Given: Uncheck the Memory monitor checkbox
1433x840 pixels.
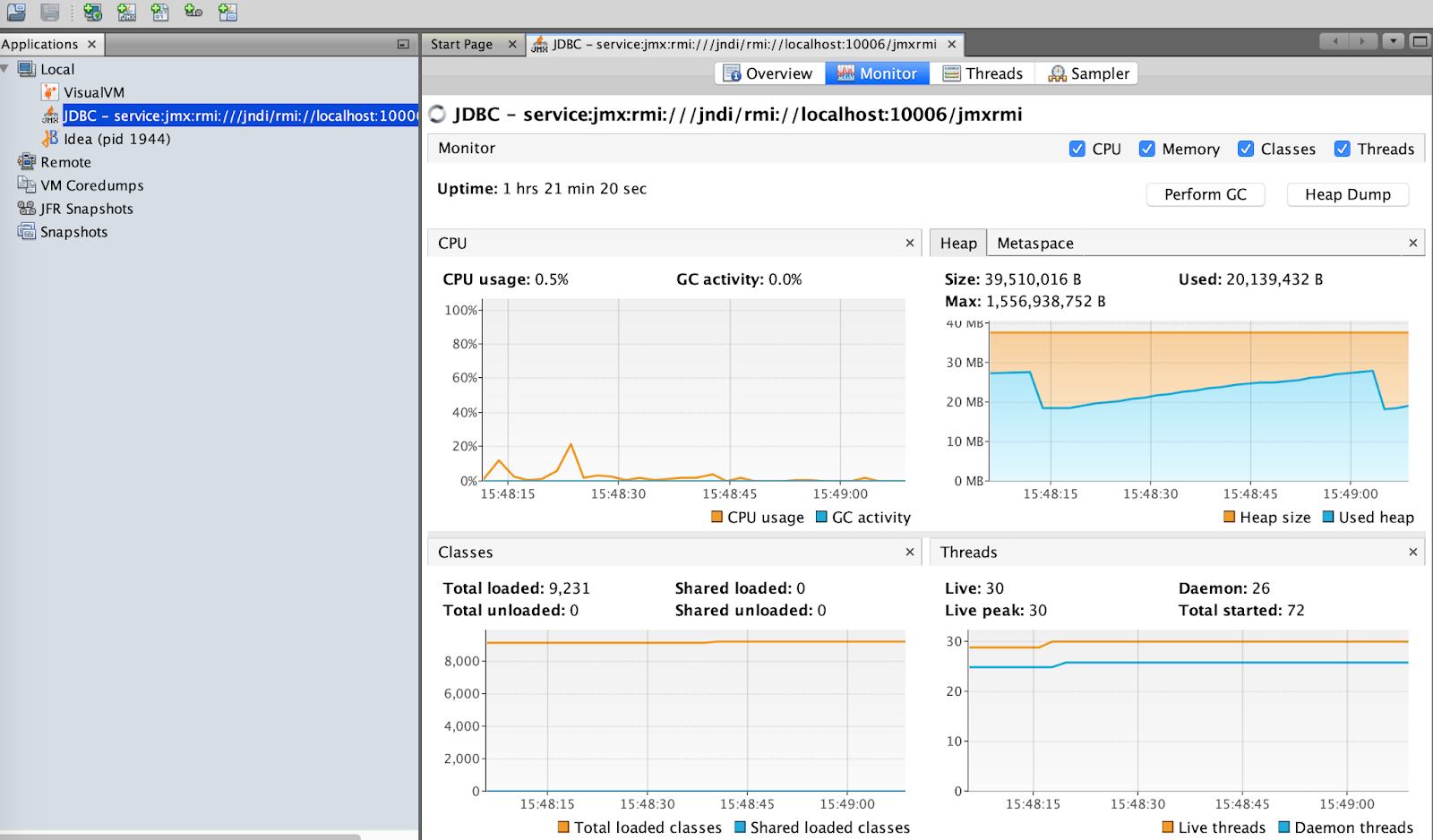Looking at the screenshot, I should coord(1146,149).
